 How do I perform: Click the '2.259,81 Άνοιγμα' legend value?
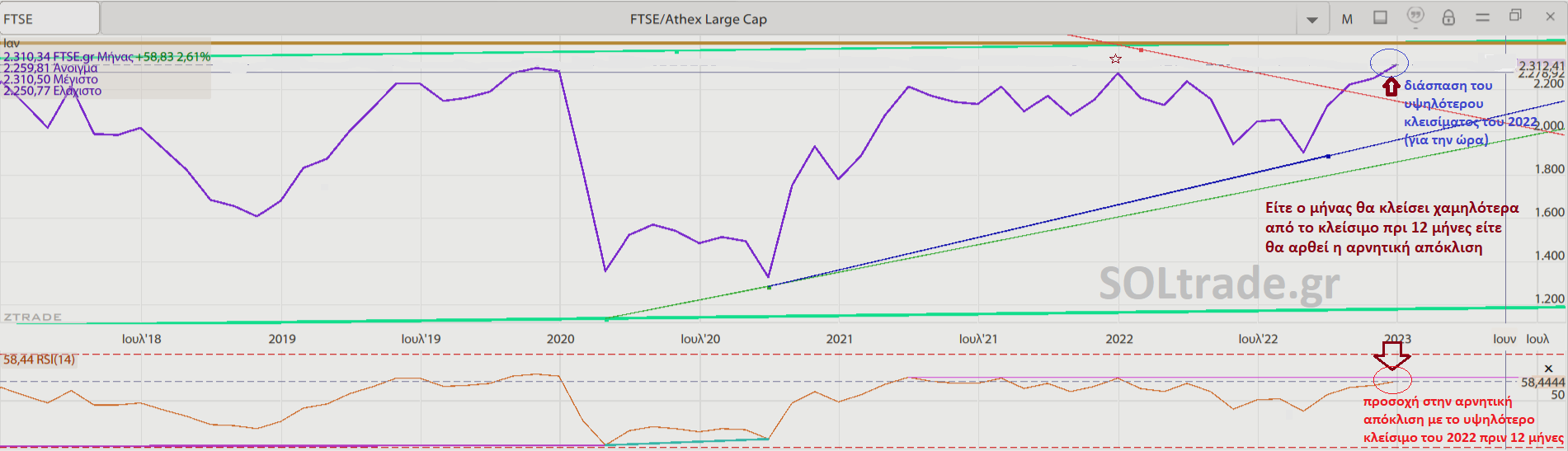50,68
